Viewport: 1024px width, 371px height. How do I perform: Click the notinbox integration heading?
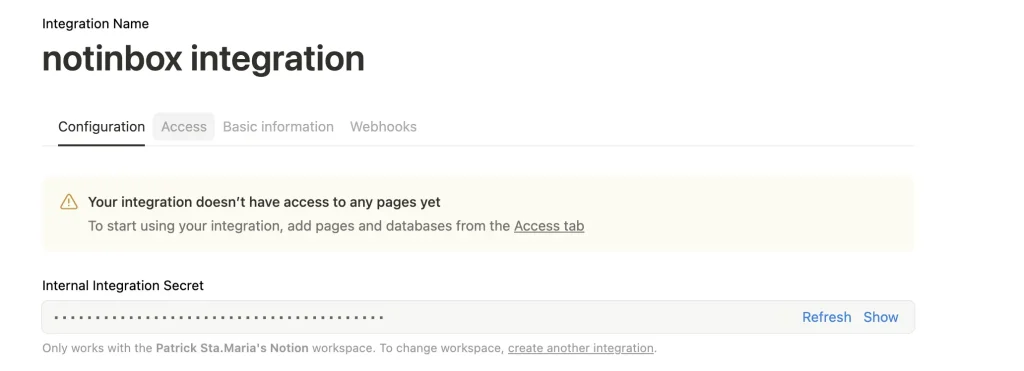pos(203,59)
